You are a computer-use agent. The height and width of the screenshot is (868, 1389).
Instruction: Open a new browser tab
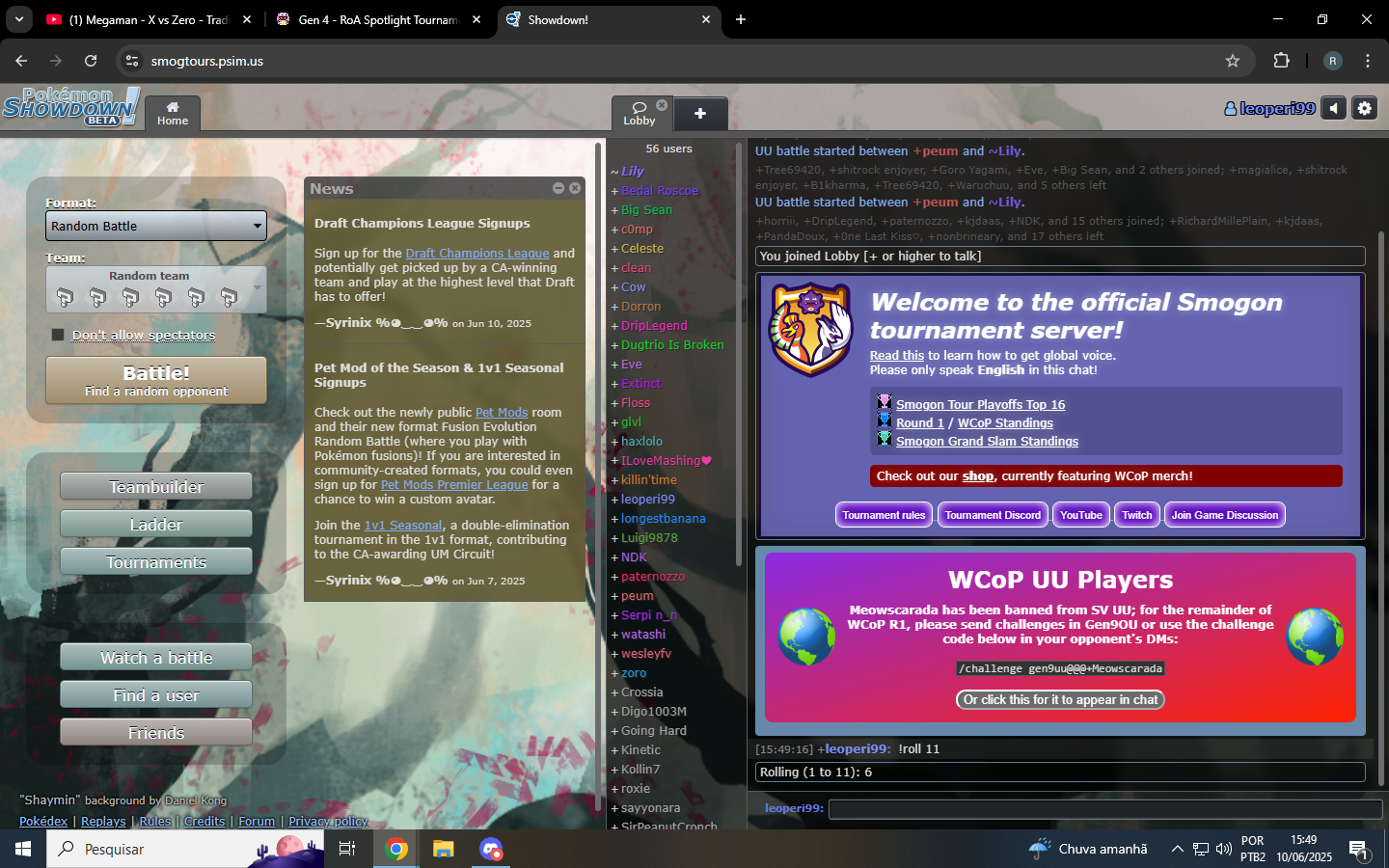(x=741, y=19)
